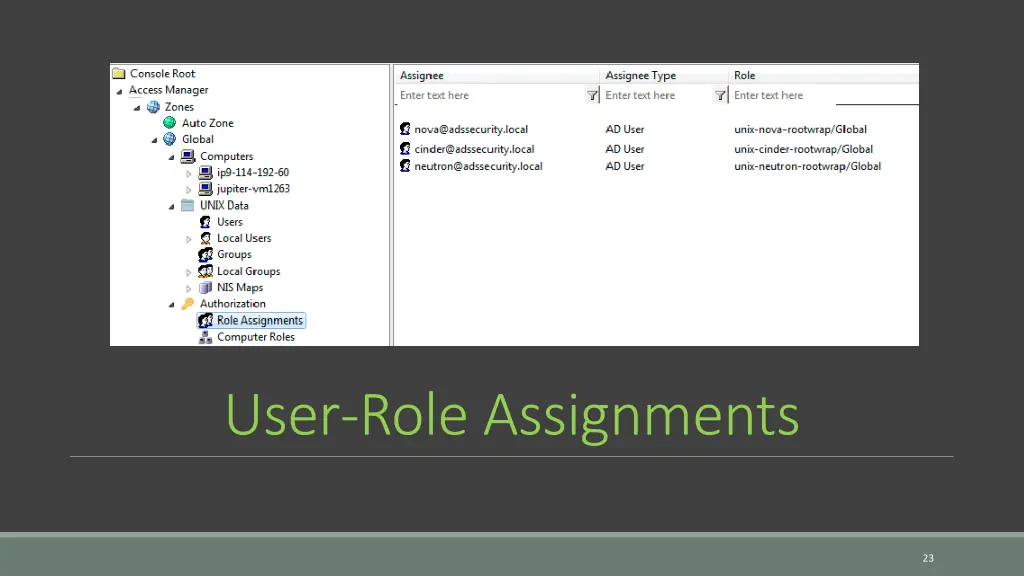The width and height of the screenshot is (1024, 576).
Task: Click AD User type in neutron row
Action: (x=624, y=166)
